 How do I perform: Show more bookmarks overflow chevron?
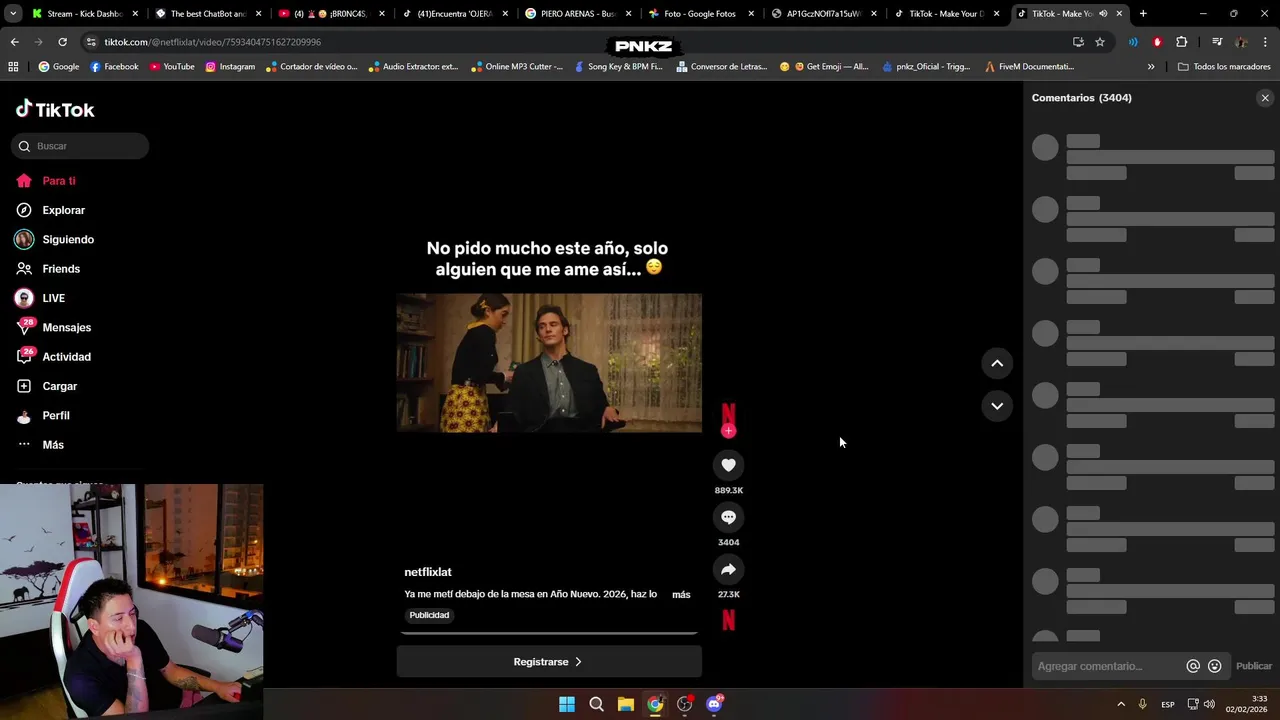1151,67
